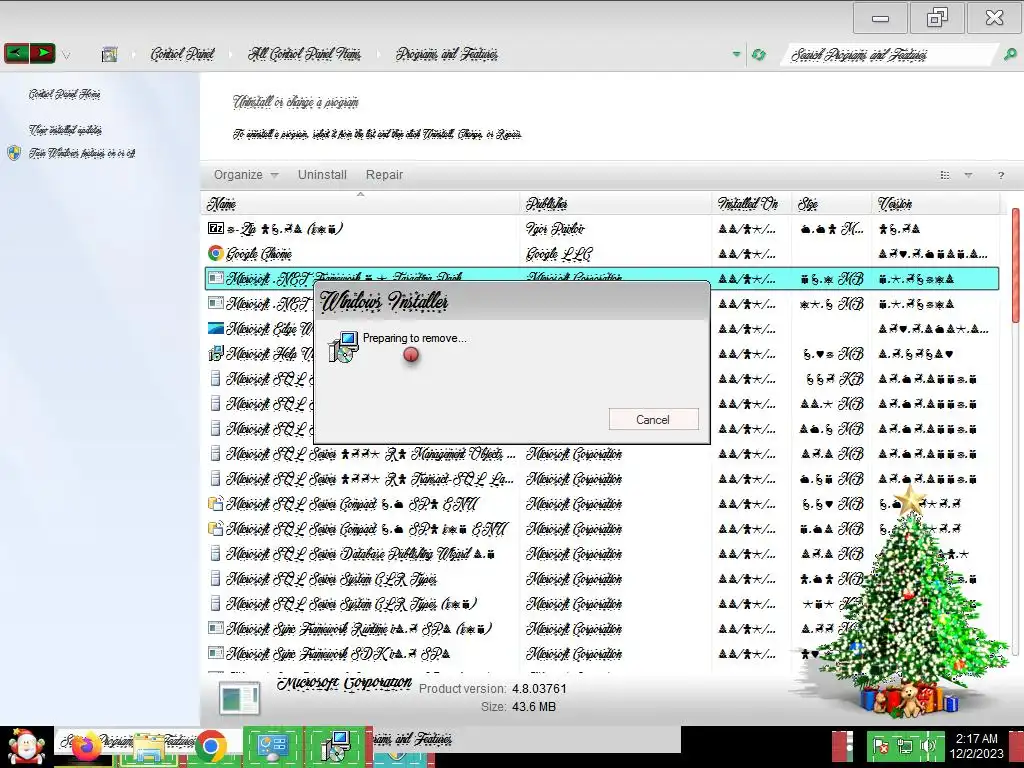Screen dimensions: 1024x768
Task: Select the 7-Zip program icon
Action: [216, 228]
